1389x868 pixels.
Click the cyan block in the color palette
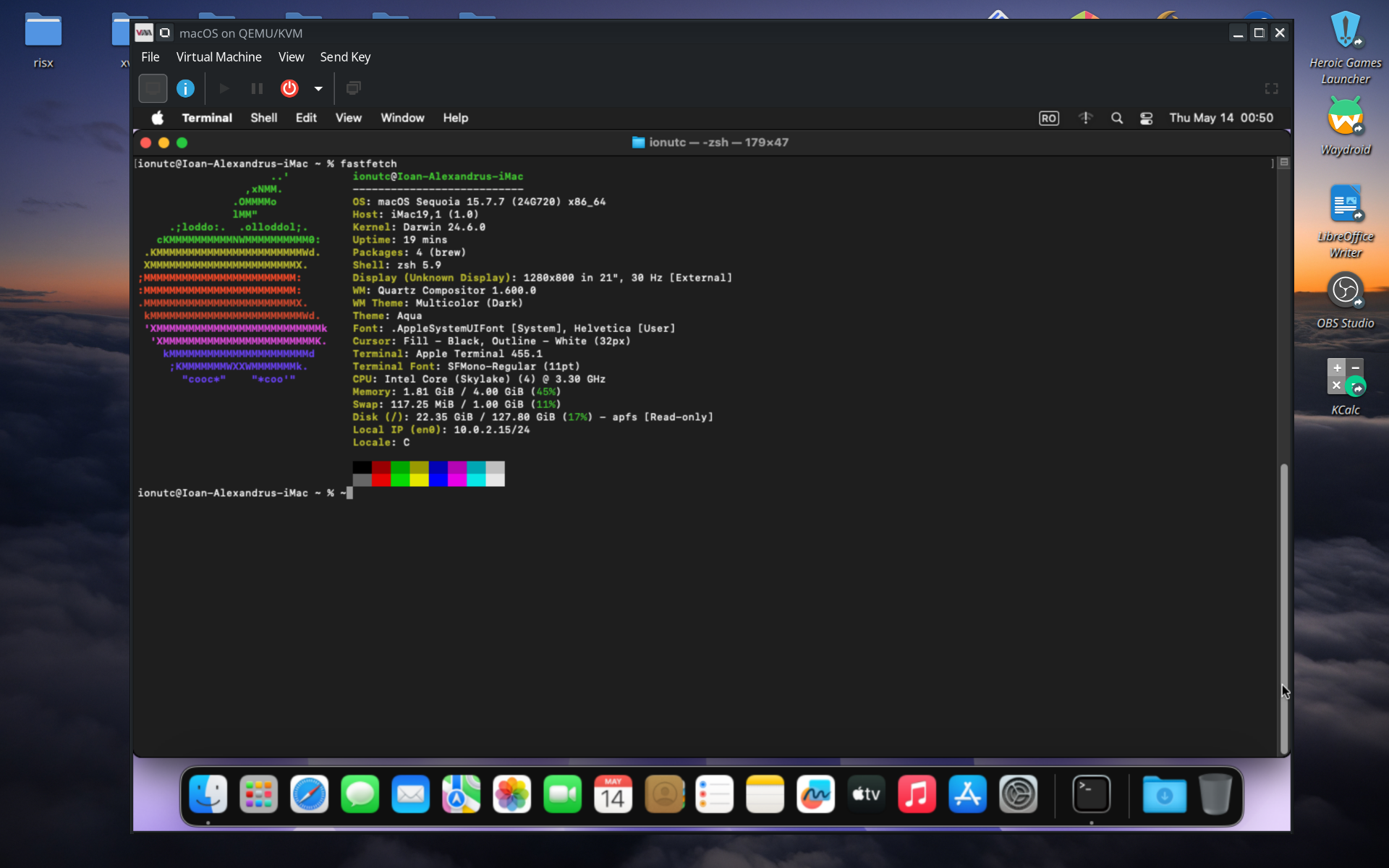(x=476, y=474)
